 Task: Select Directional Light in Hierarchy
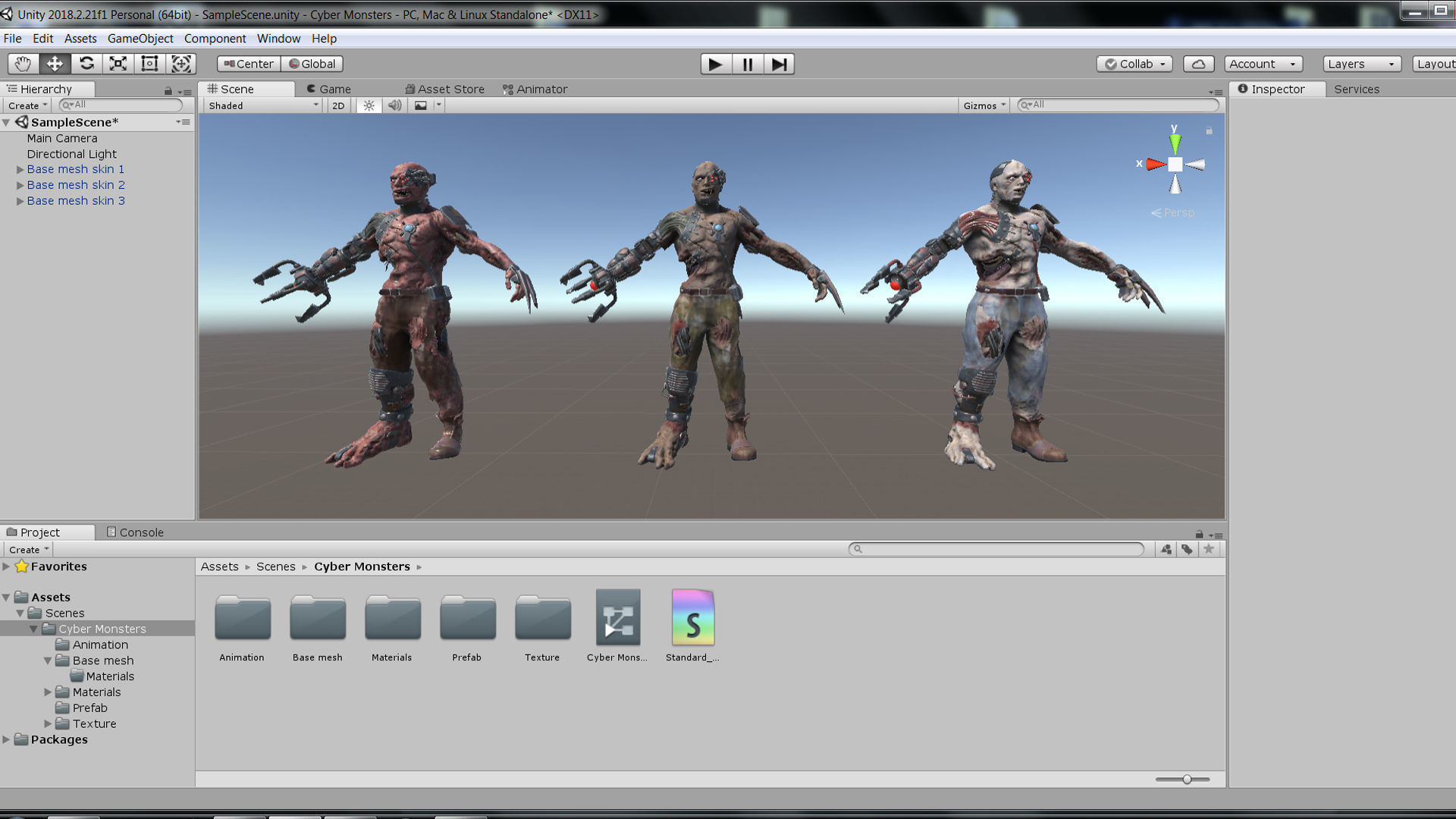72,154
